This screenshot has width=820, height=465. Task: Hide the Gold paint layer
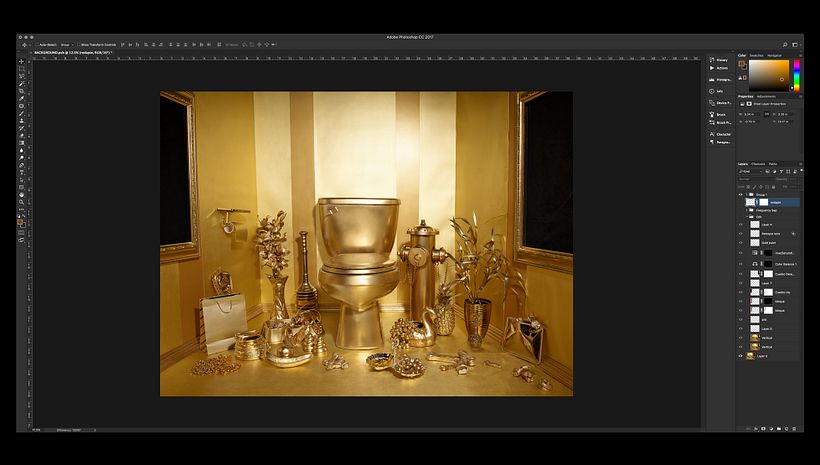click(741, 243)
